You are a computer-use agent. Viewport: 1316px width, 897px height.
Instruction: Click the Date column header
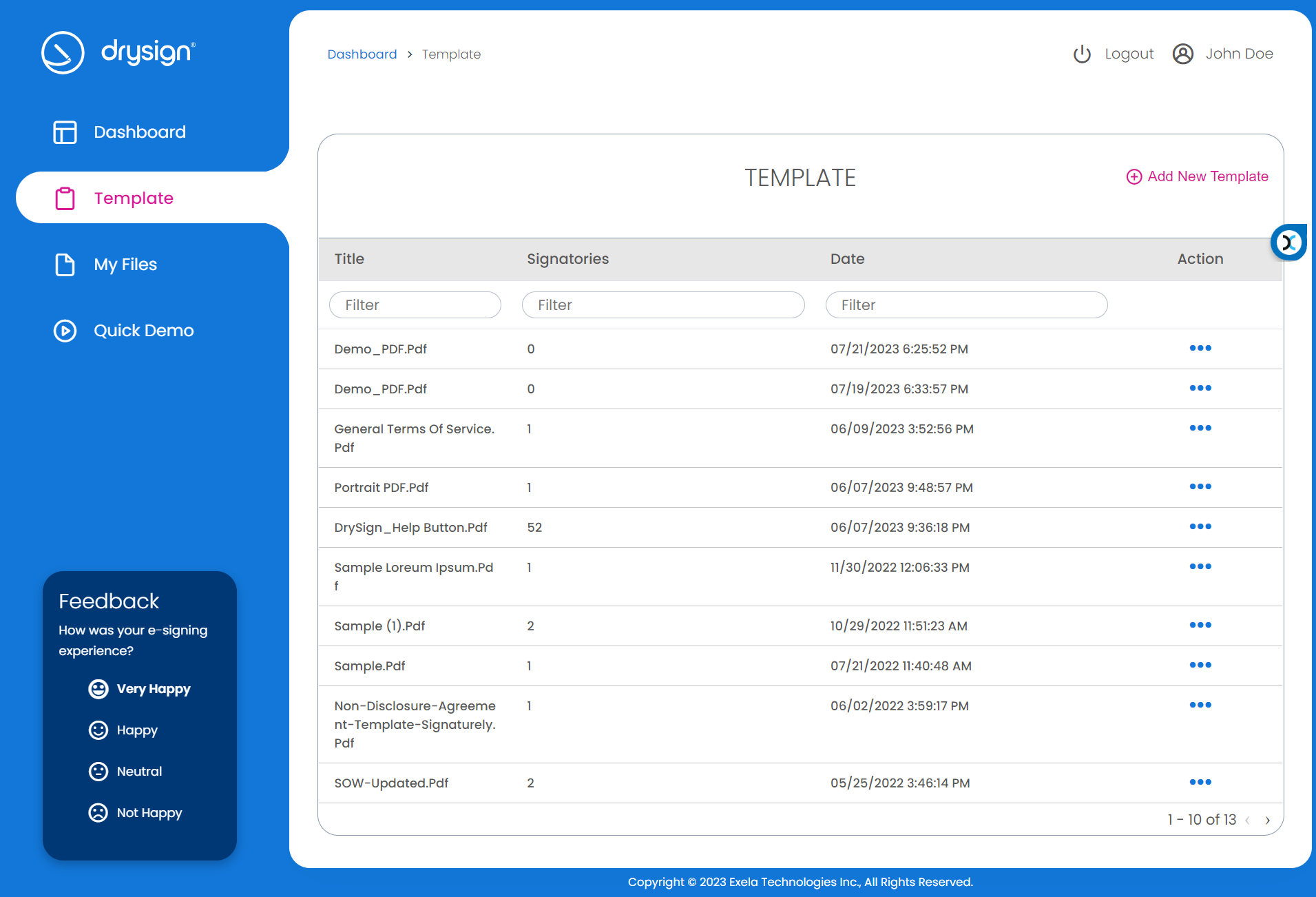[x=848, y=259]
